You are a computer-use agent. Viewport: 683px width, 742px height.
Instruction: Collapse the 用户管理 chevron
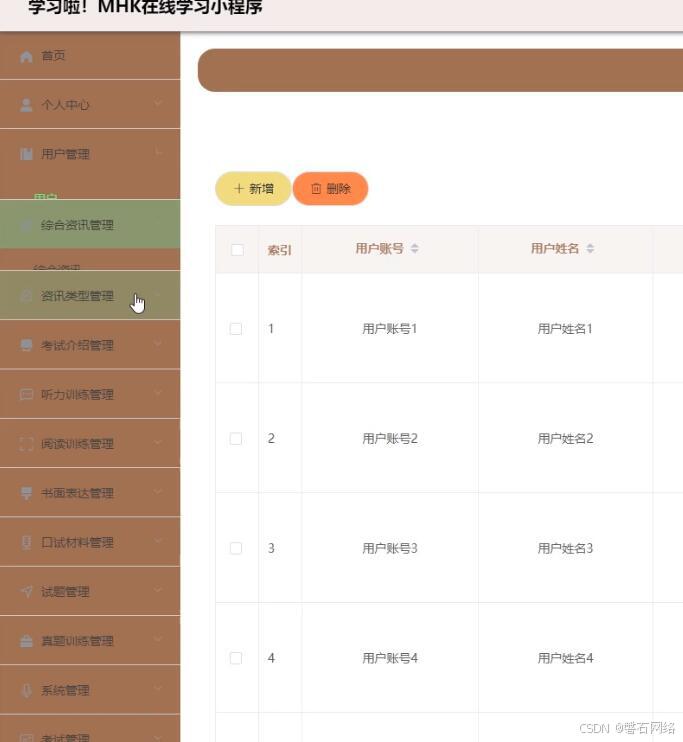158,152
